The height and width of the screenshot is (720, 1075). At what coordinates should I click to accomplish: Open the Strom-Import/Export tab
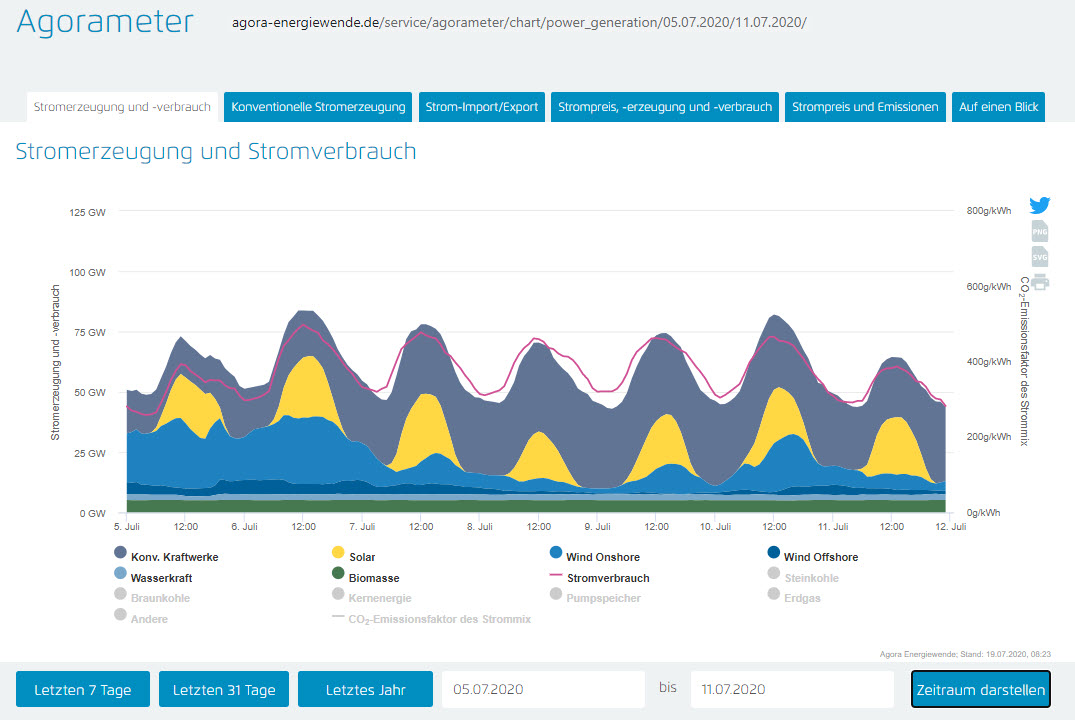pos(481,107)
